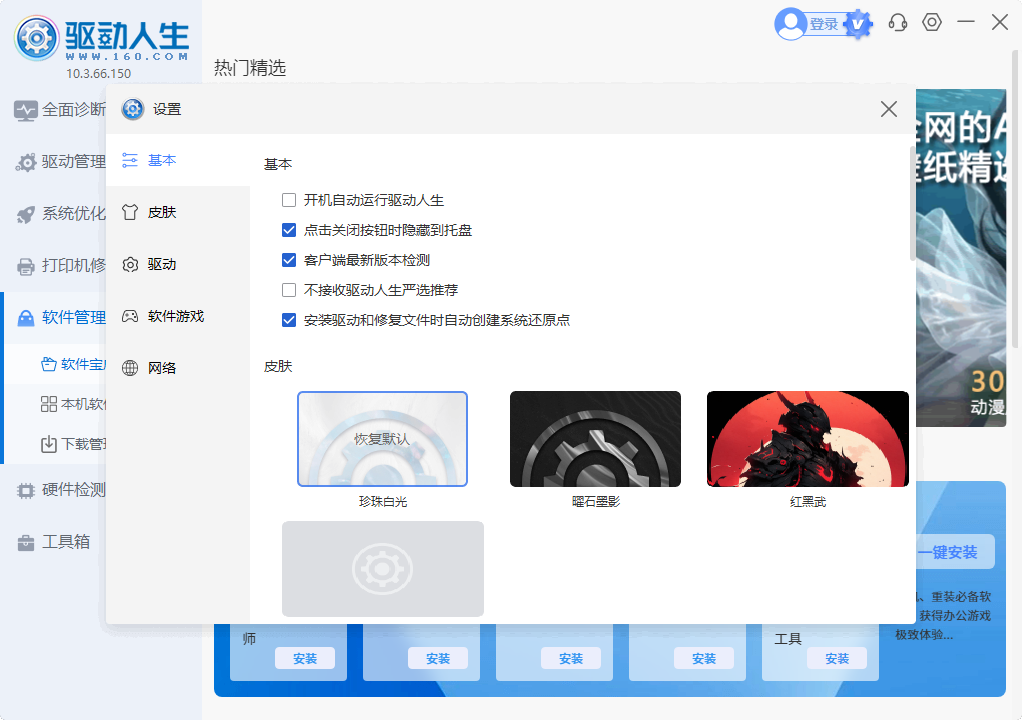Viewport: 1022px width, 720px height.
Task: Click version number 10.3.66.150
Action: point(98,74)
